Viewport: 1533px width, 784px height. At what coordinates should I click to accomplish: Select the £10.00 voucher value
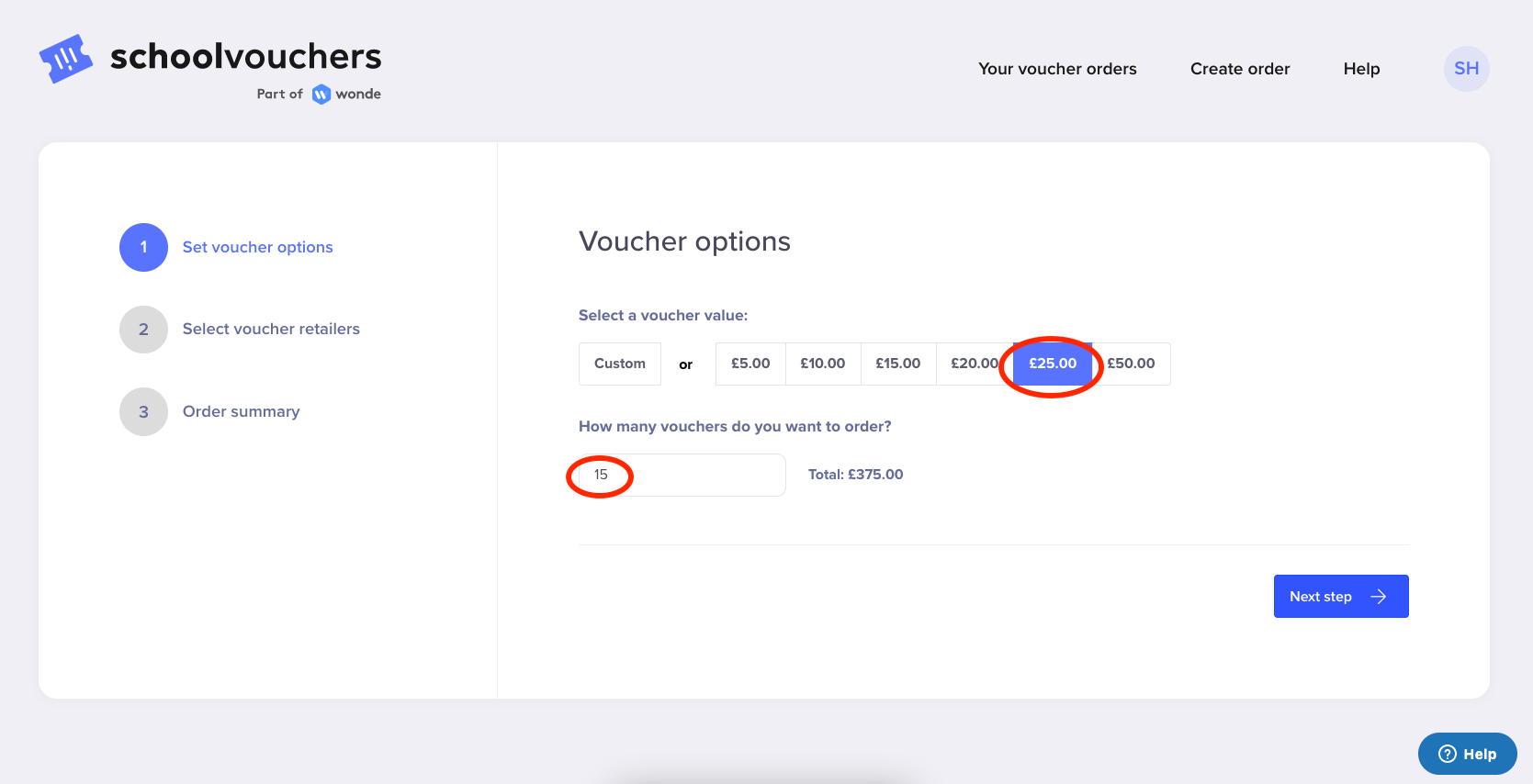point(823,364)
